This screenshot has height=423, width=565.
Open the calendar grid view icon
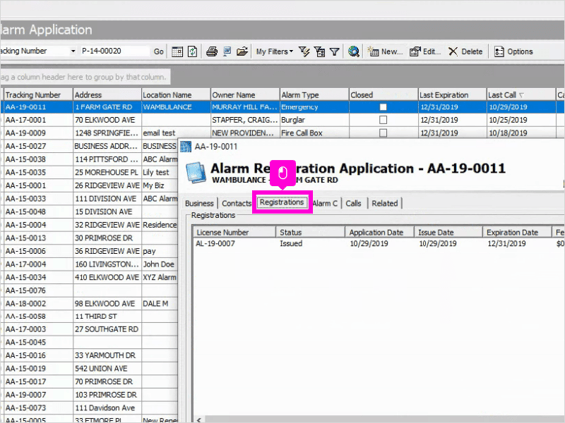point(177,52)
